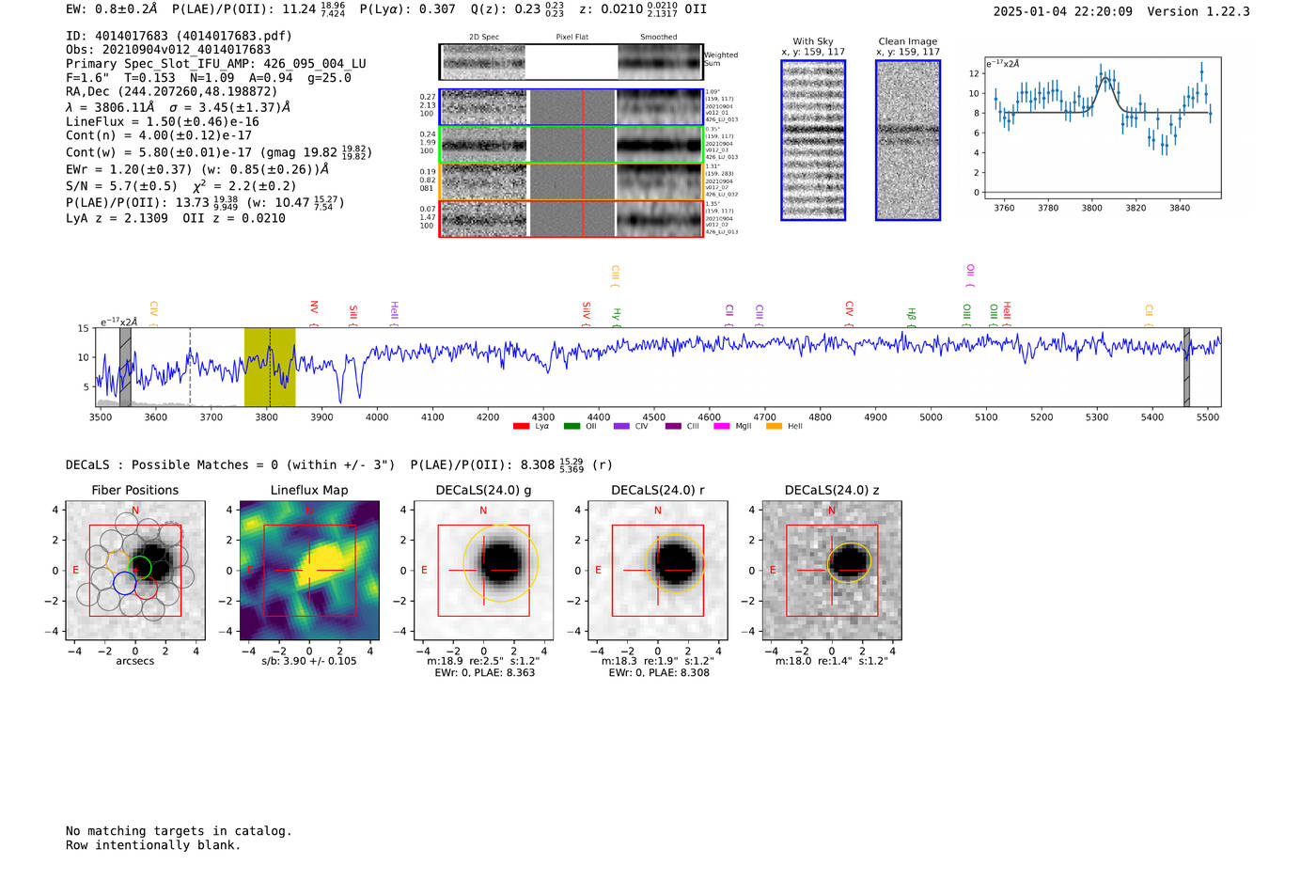The width and height of the screenshot is (1316, 896).
Task: Click the 'ID: 4014017683 (4014017683.pdf)' line
Action: pyautogui.click(x=179, y=36)
